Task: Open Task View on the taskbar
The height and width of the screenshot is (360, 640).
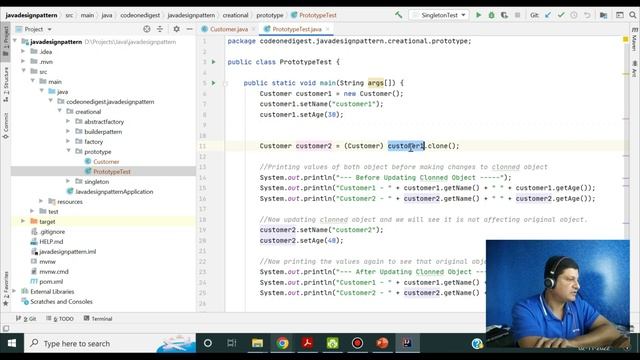Action: pyautogui.click(x=232, y=343)
